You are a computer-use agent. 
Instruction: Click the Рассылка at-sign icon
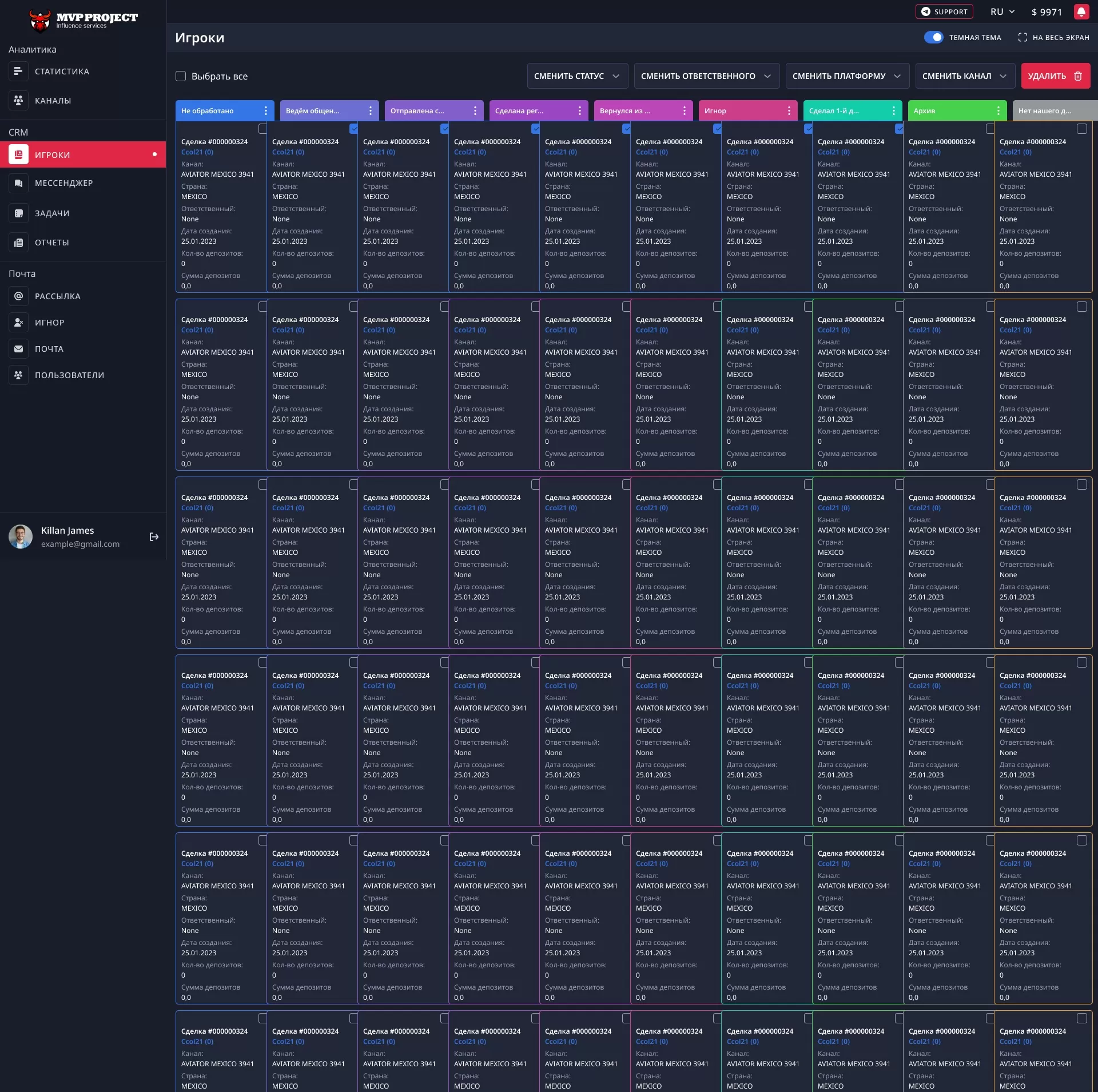18,296
